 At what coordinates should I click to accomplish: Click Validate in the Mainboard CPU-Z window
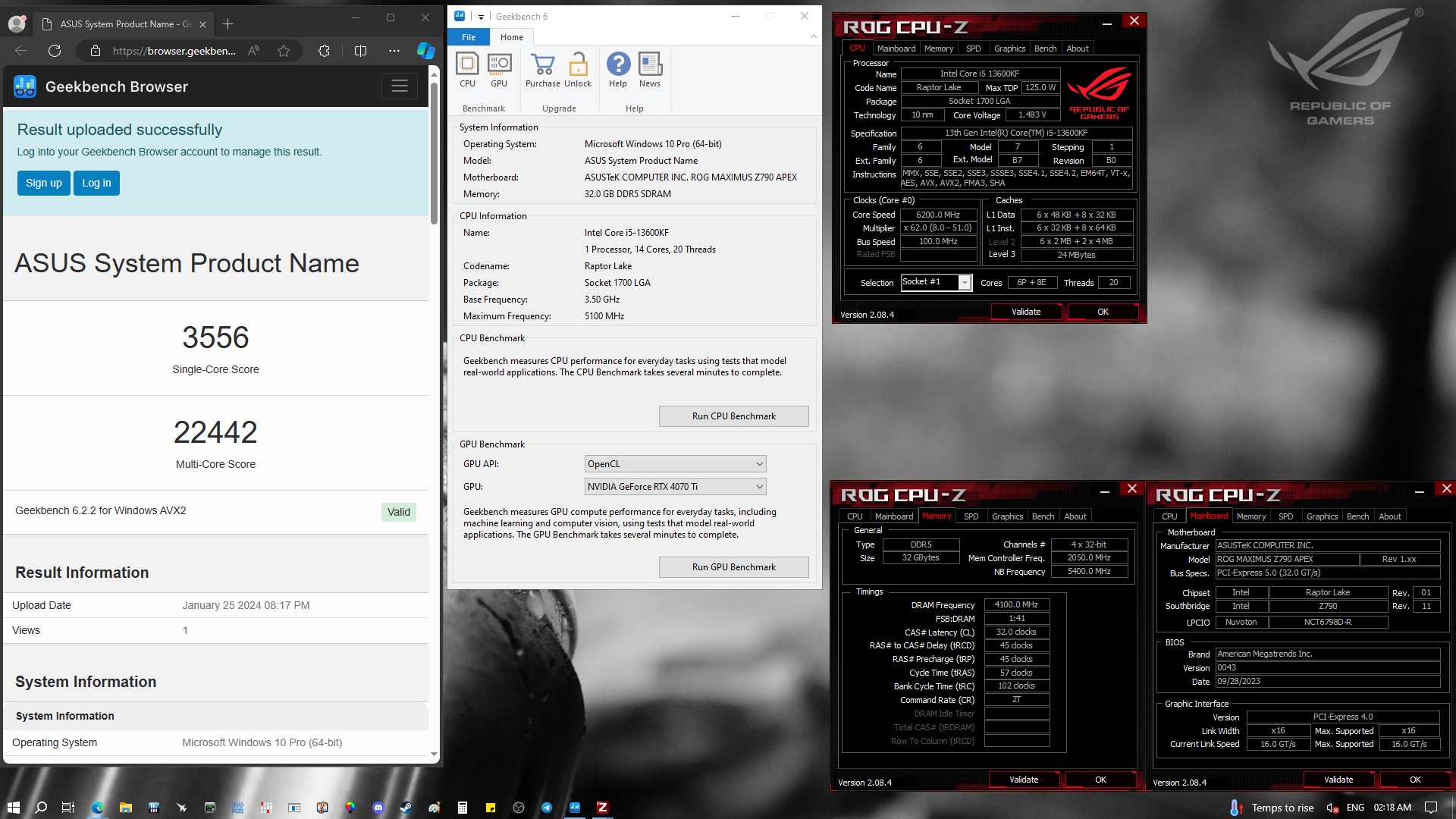[1338, 780]
